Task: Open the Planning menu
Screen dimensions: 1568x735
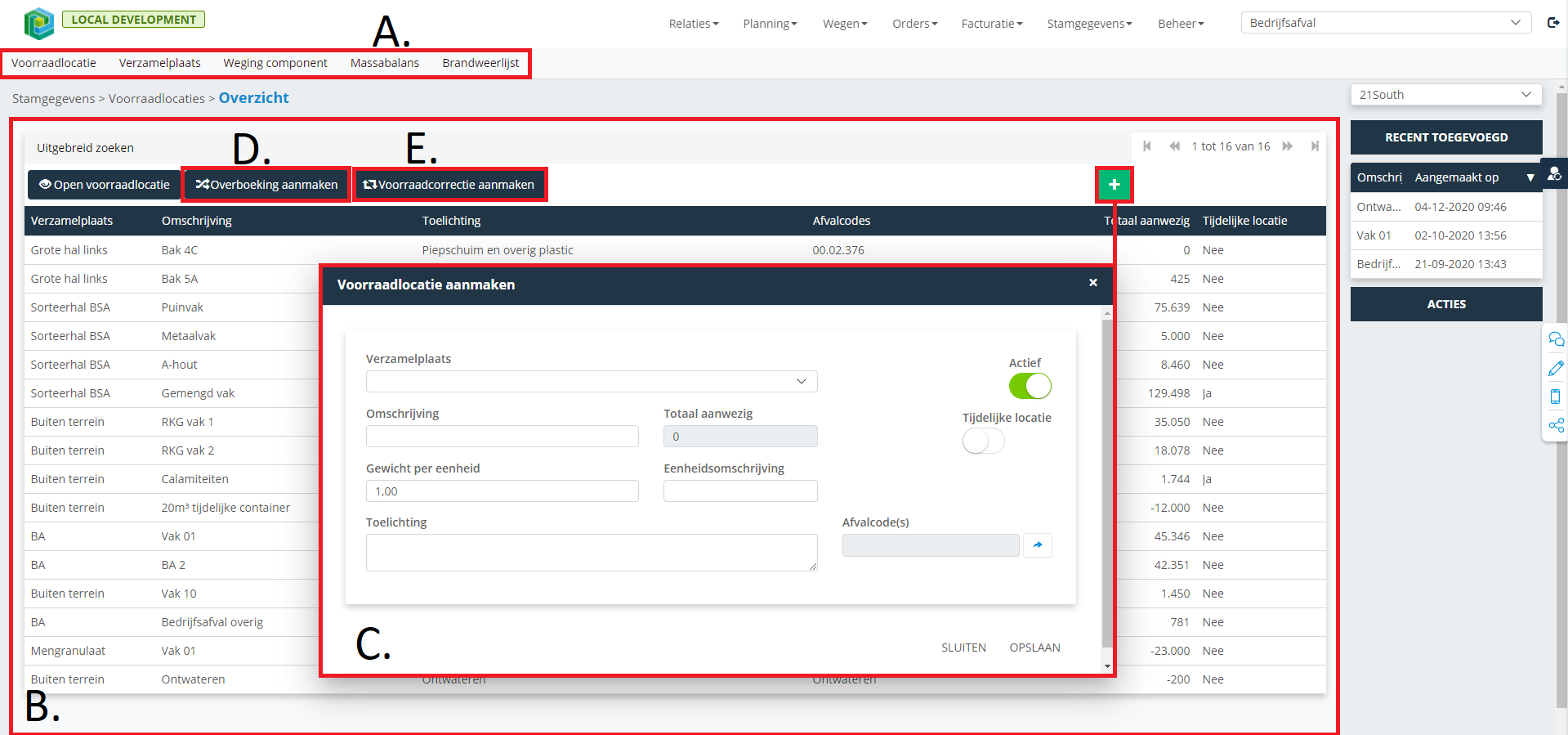Action: pyautogui.click(x=770, y=24)
